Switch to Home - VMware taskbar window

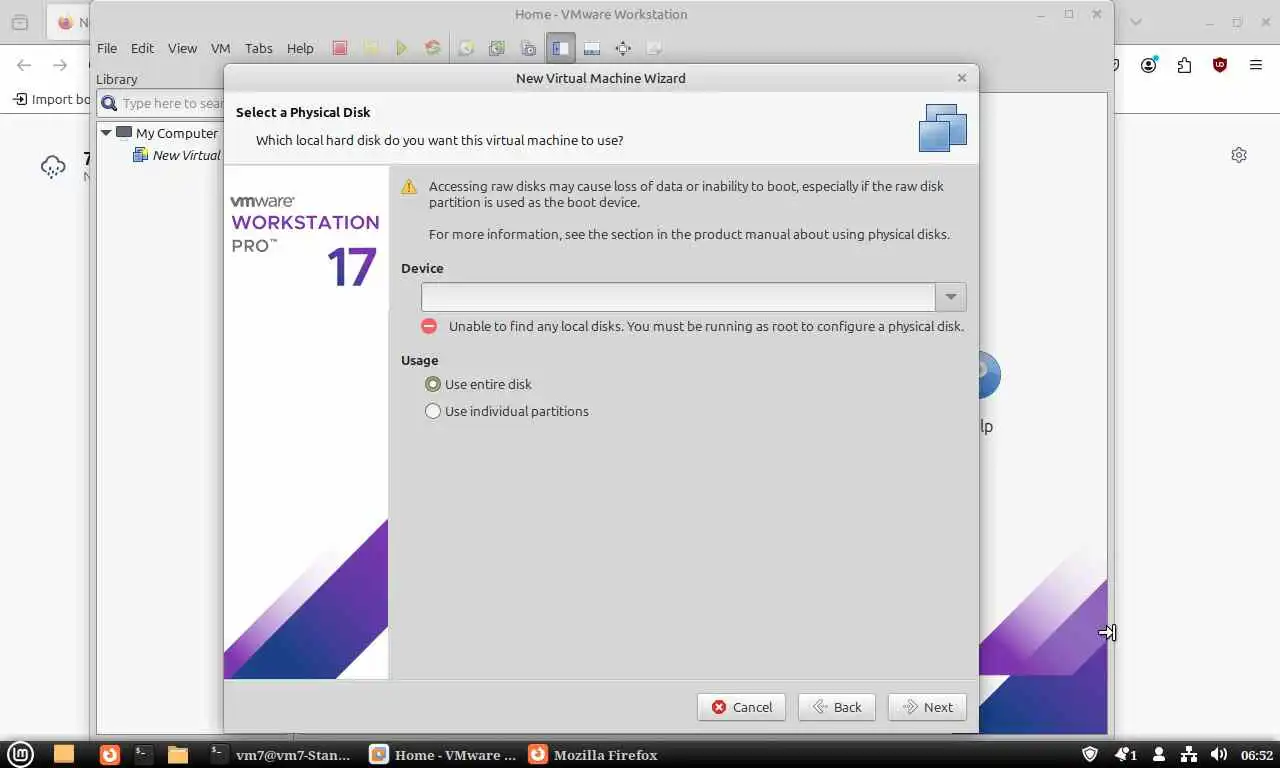point(443,754)
